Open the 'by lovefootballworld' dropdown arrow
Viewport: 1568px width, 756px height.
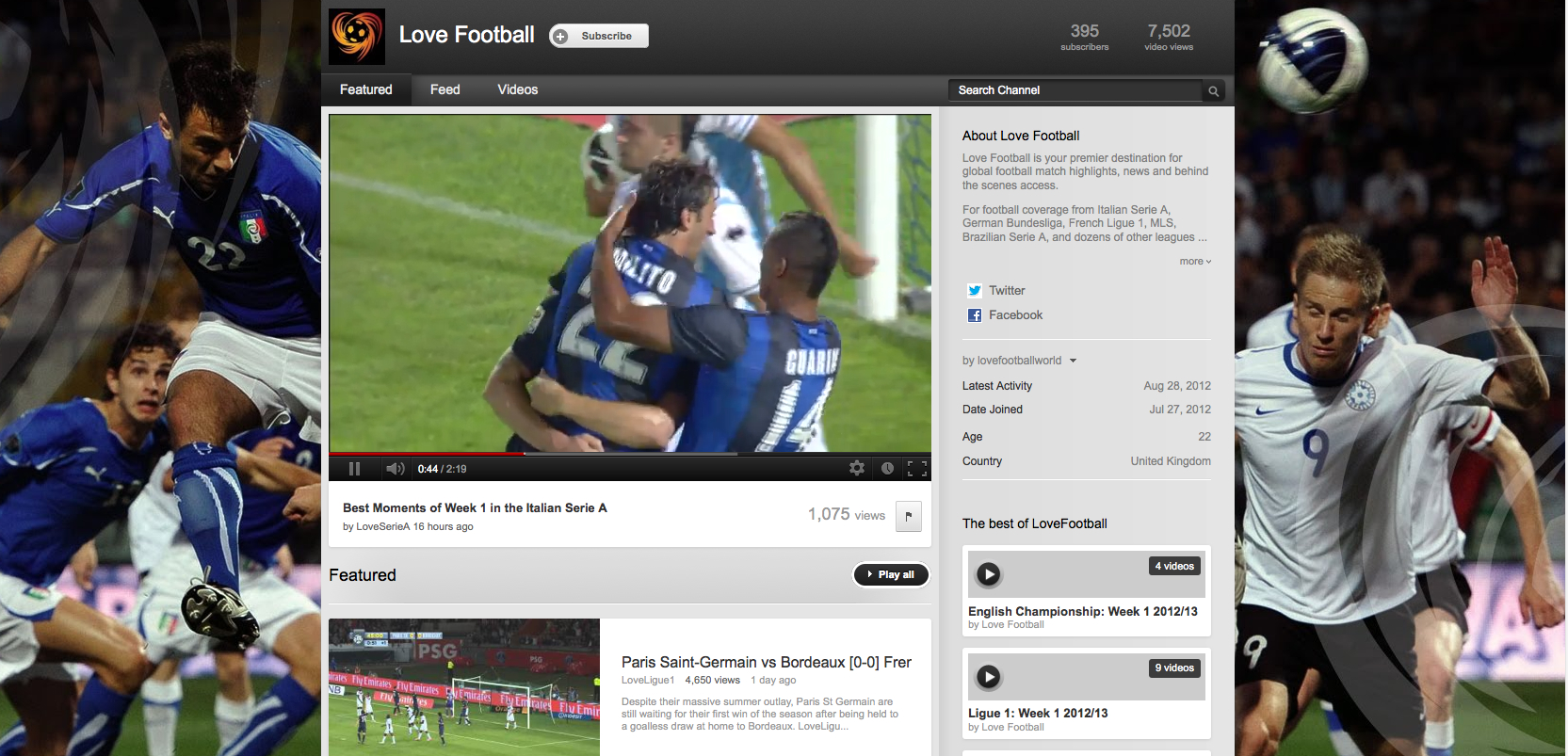(1073, 361)
